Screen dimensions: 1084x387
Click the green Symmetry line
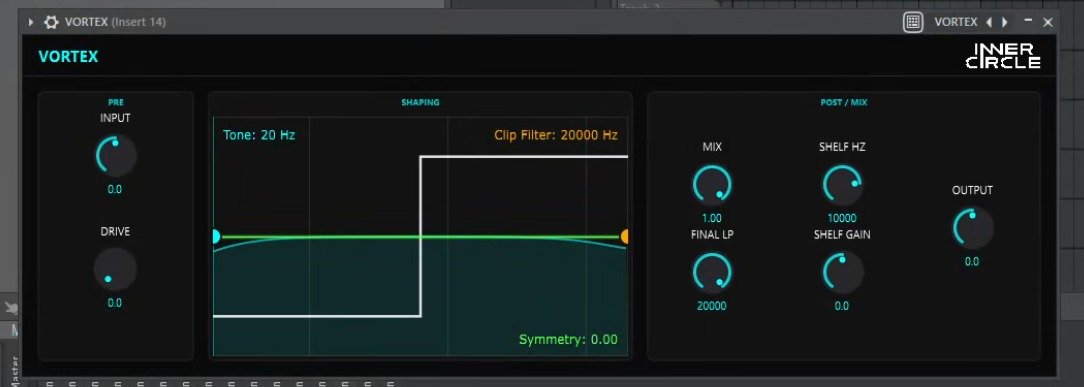pyautogui.click(x=420, y=236)
